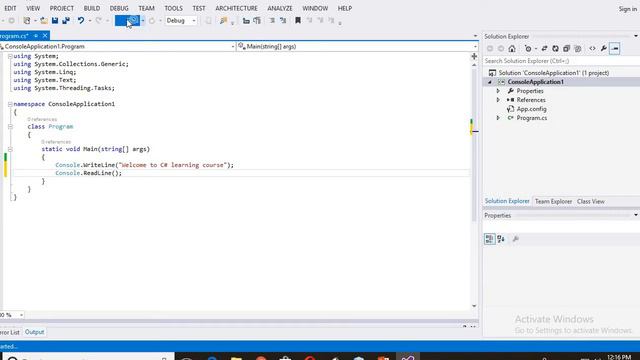The height and width of the screenshot is (360, 640).
Task: Click the Sign in link
Action: (x=627, y=9)
